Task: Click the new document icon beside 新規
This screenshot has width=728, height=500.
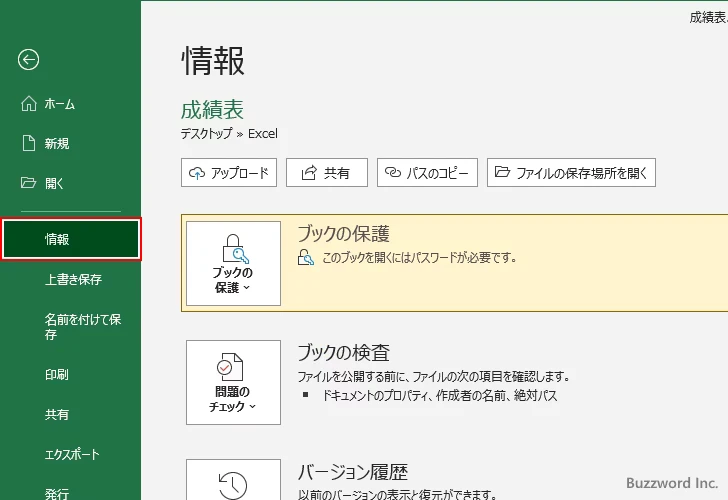Action: pyautogui.click(x=29, y=143)
